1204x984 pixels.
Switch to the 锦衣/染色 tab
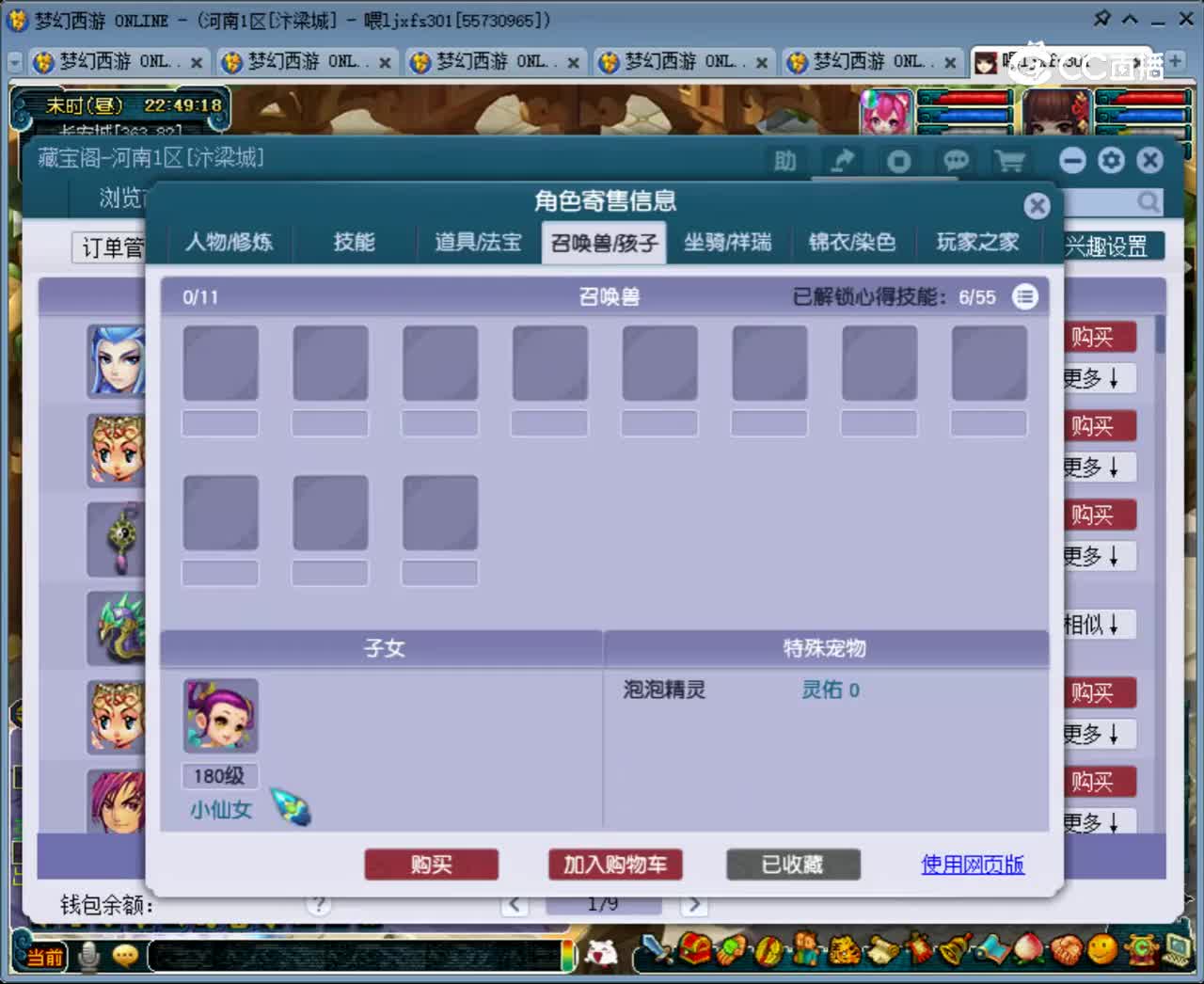[852, 243]
